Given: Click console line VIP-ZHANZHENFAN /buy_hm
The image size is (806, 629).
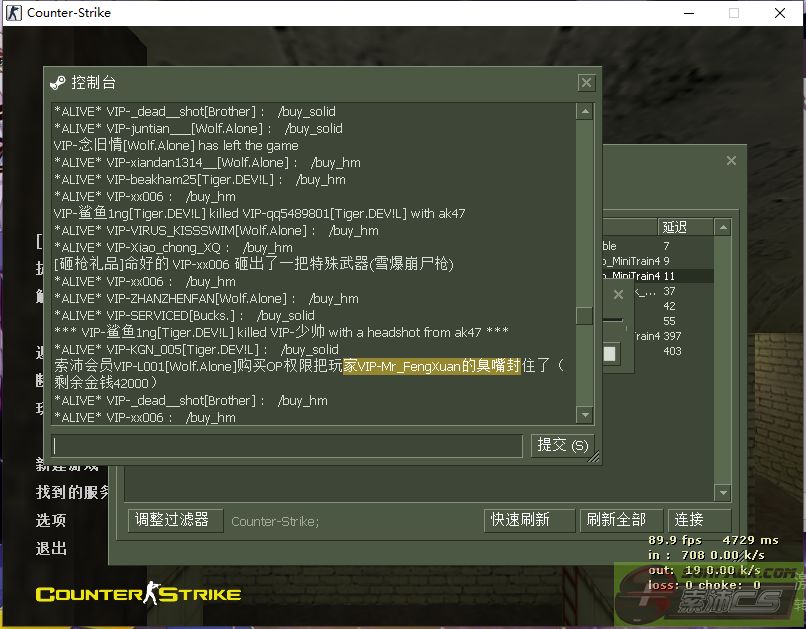Looking at the screenshot, I should [206, 298].
